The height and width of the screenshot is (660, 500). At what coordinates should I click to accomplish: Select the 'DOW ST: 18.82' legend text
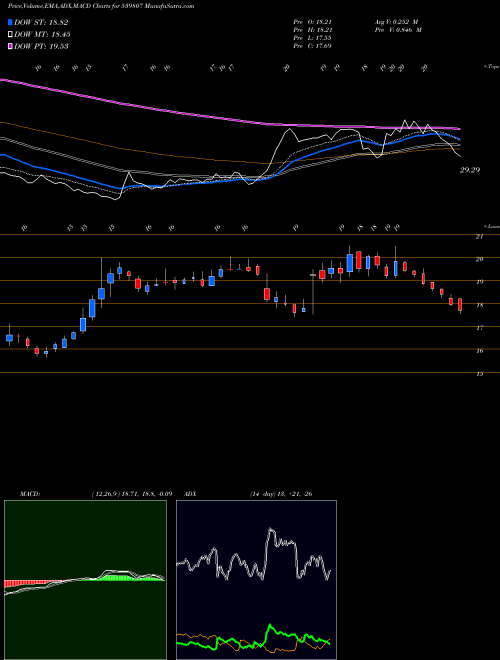click(x=41, y=22)
